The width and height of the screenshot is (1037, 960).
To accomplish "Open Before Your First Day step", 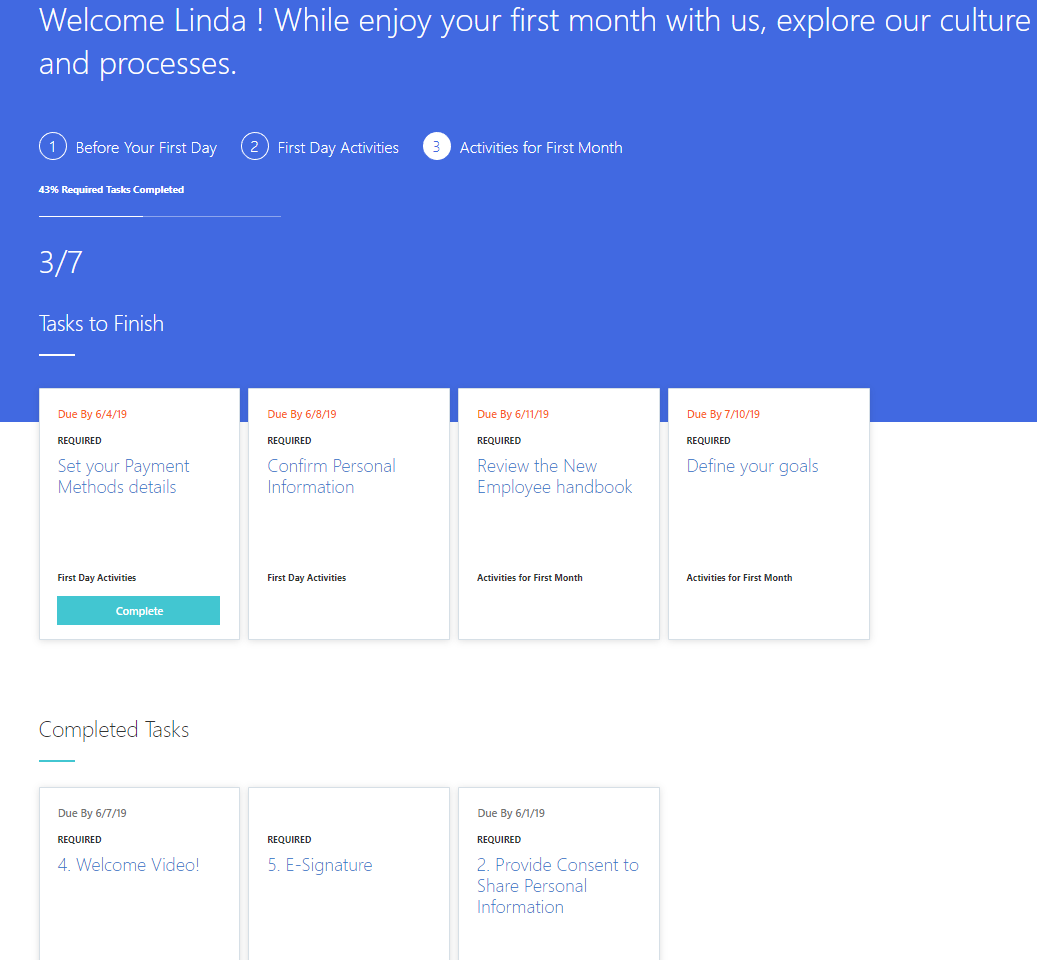I will tap(146, 148).
